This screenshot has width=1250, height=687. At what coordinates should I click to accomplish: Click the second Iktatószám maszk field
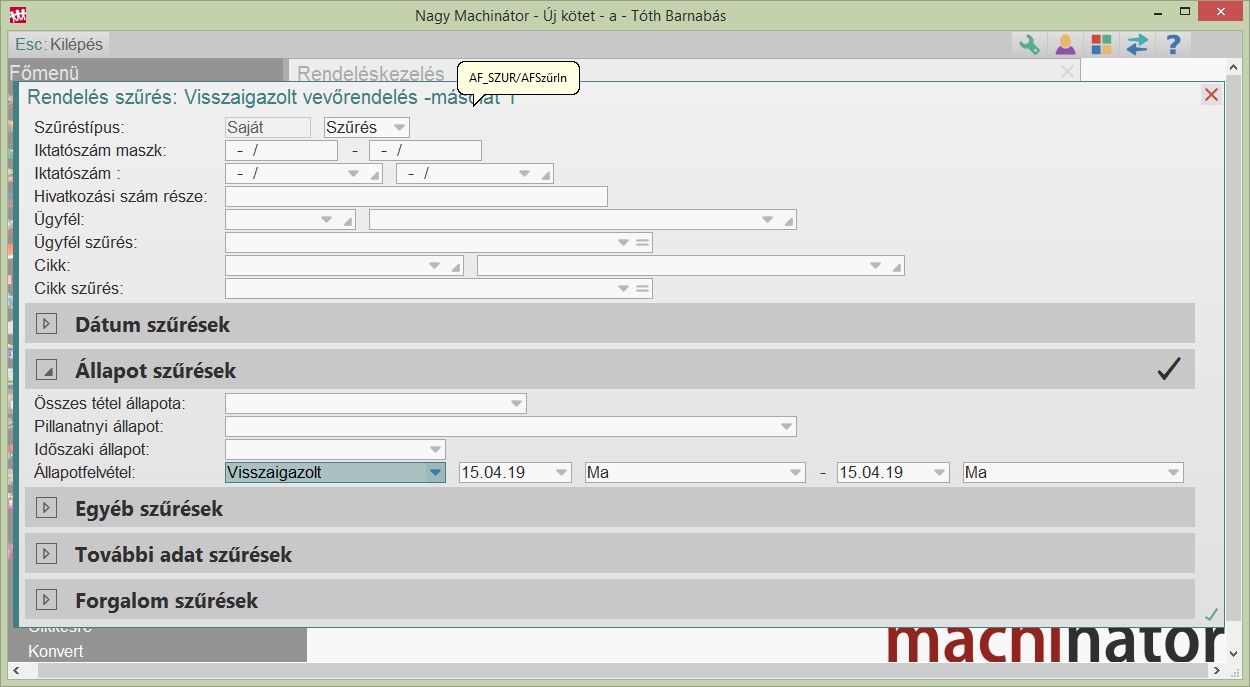tap(425, 151)
